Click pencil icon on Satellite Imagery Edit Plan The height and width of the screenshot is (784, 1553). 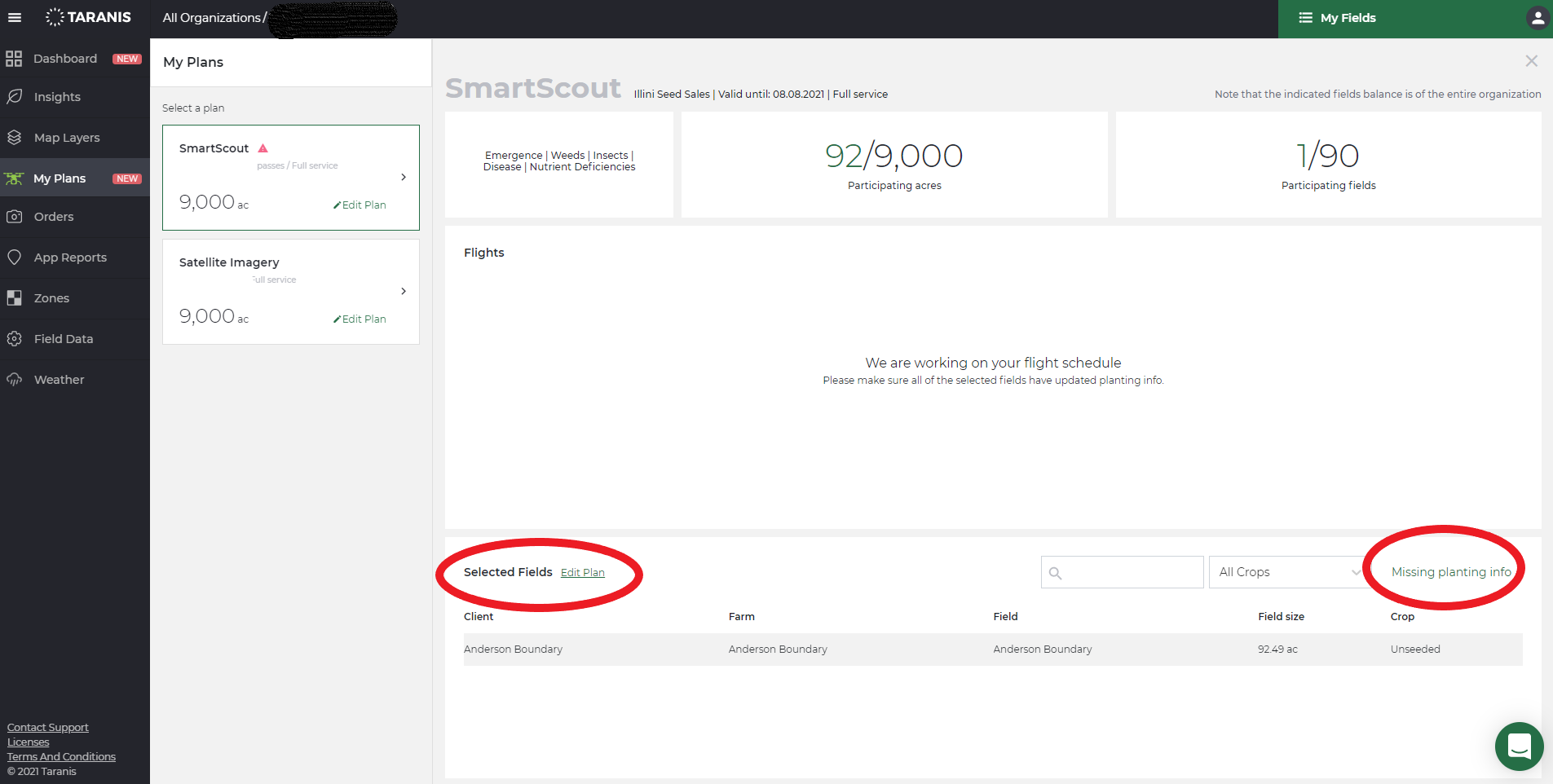337,319
